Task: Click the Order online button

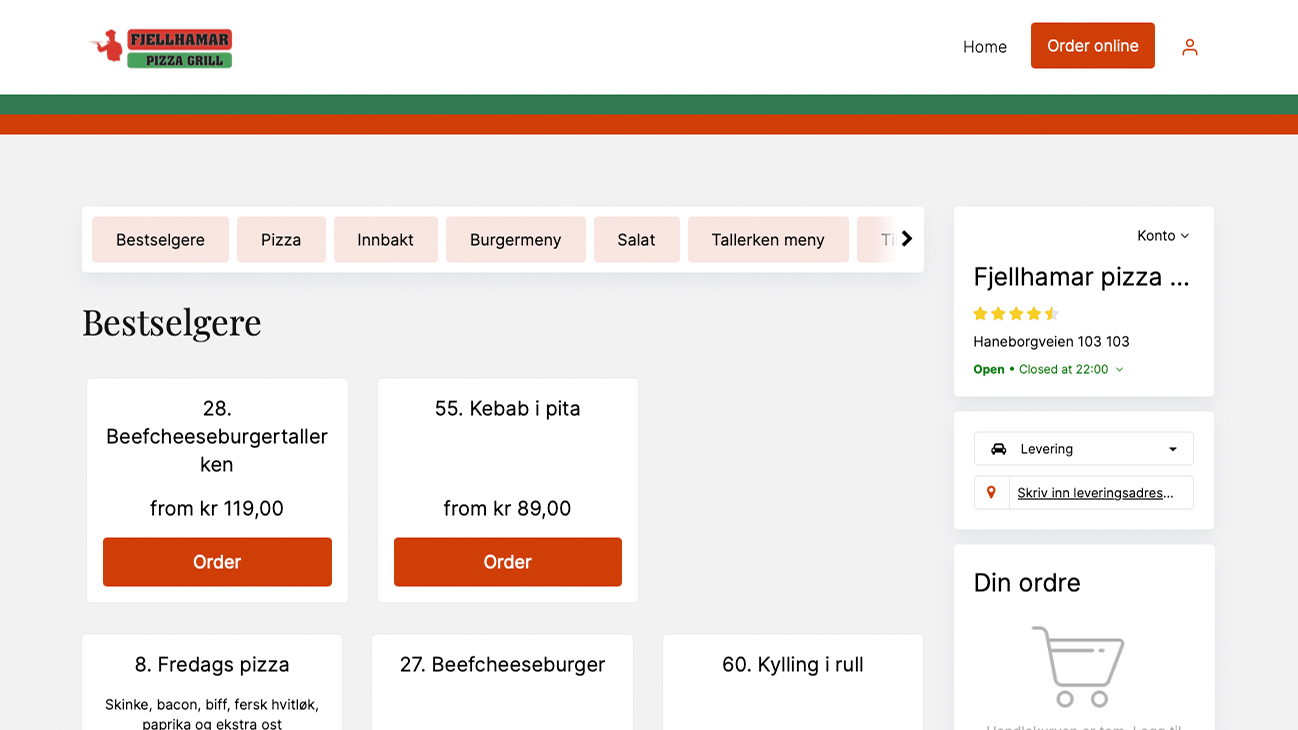Action: click(1092, 46)
